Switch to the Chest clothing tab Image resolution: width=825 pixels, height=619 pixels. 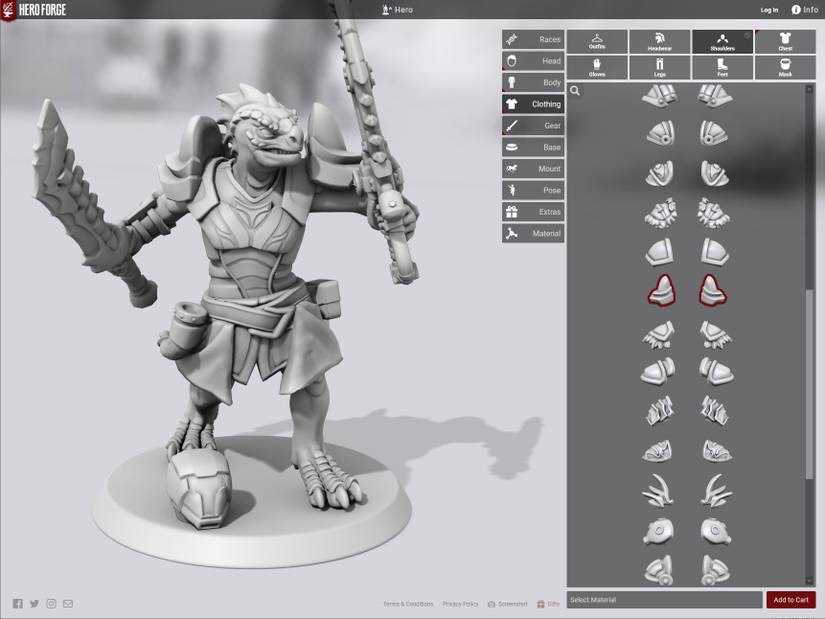[x=785, y=42]
